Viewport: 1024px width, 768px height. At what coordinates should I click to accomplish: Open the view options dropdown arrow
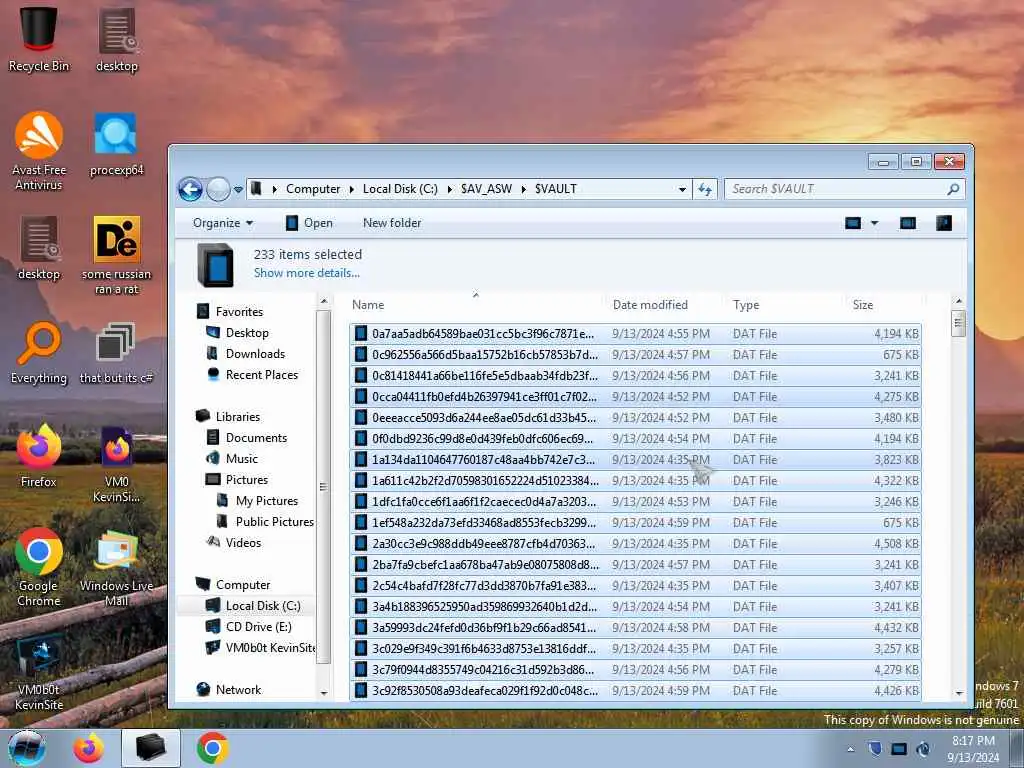874,223
